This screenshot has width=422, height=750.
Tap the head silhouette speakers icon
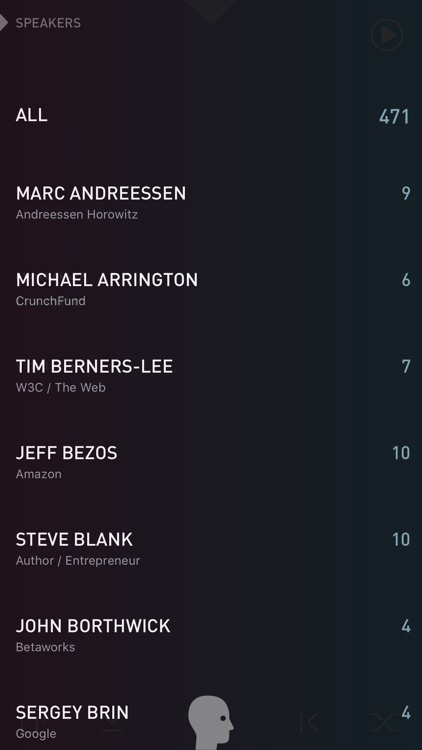(211, 722)
